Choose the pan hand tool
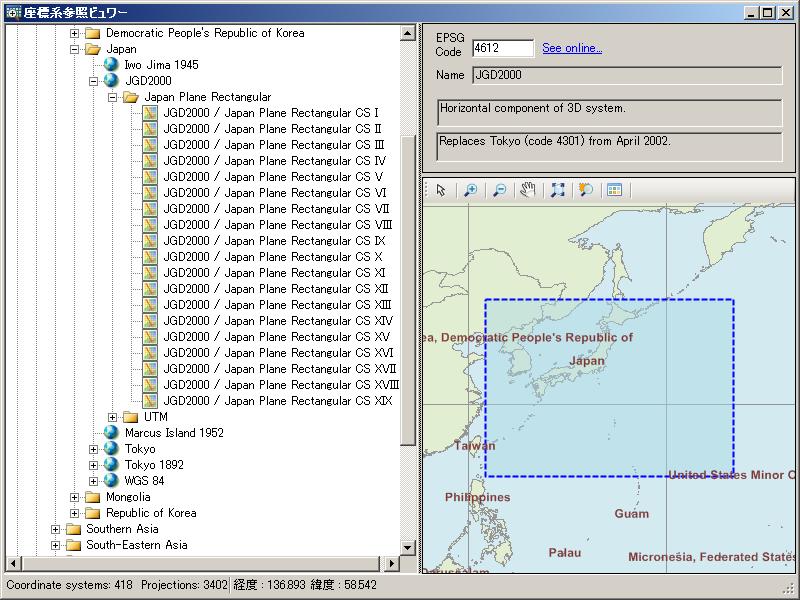 click(x=528, y=190)
